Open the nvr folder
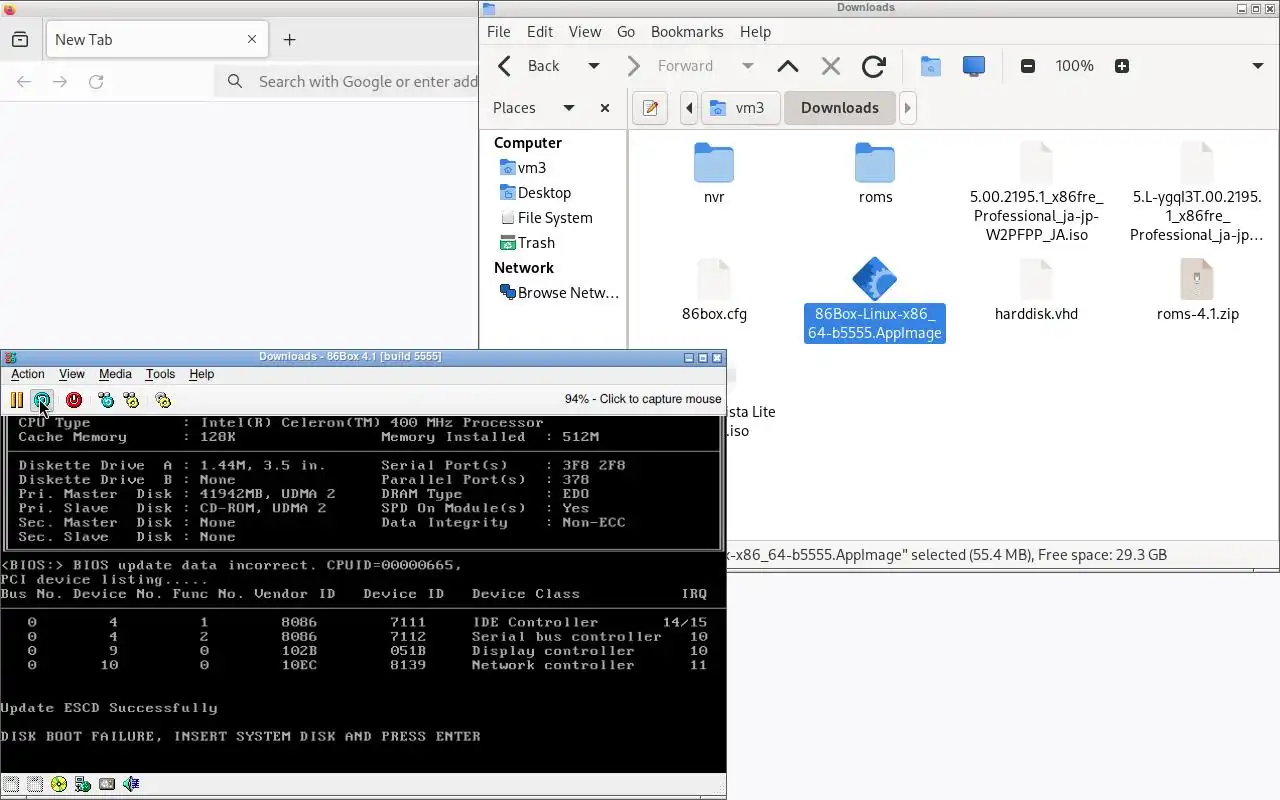Screen dimensions: 1280x800 tap(714, 173)
